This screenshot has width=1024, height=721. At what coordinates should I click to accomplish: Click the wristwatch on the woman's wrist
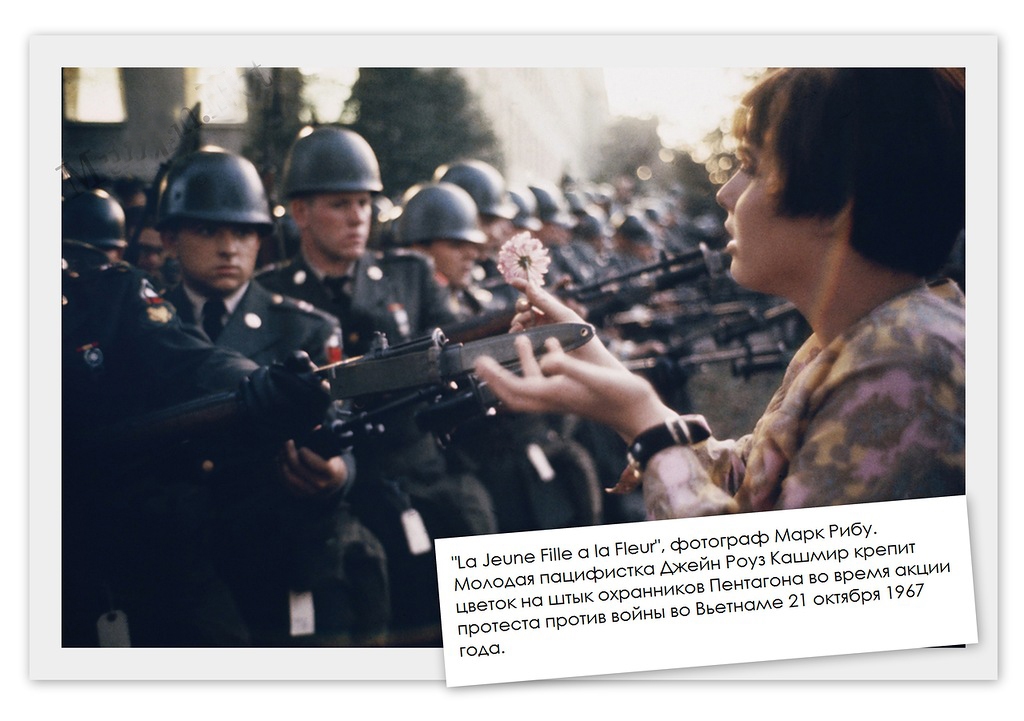click(668, 438)
